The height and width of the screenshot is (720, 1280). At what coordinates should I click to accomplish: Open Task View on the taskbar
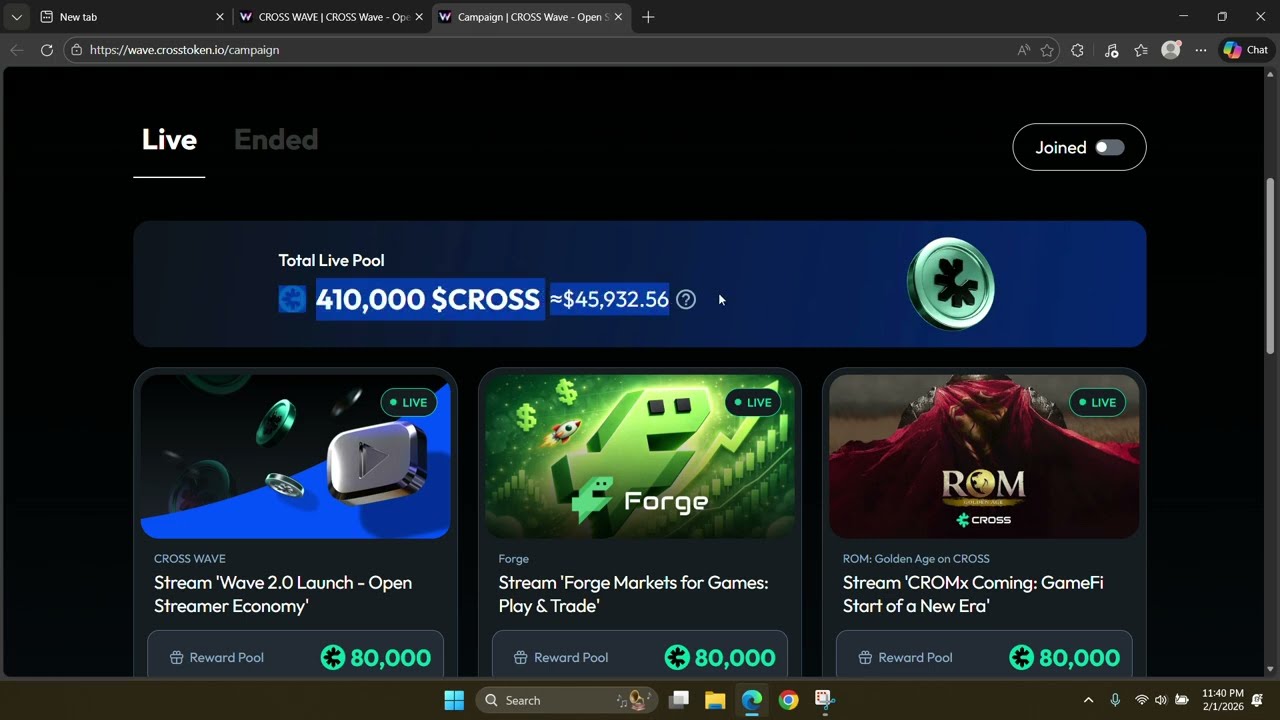click(679, 700)
